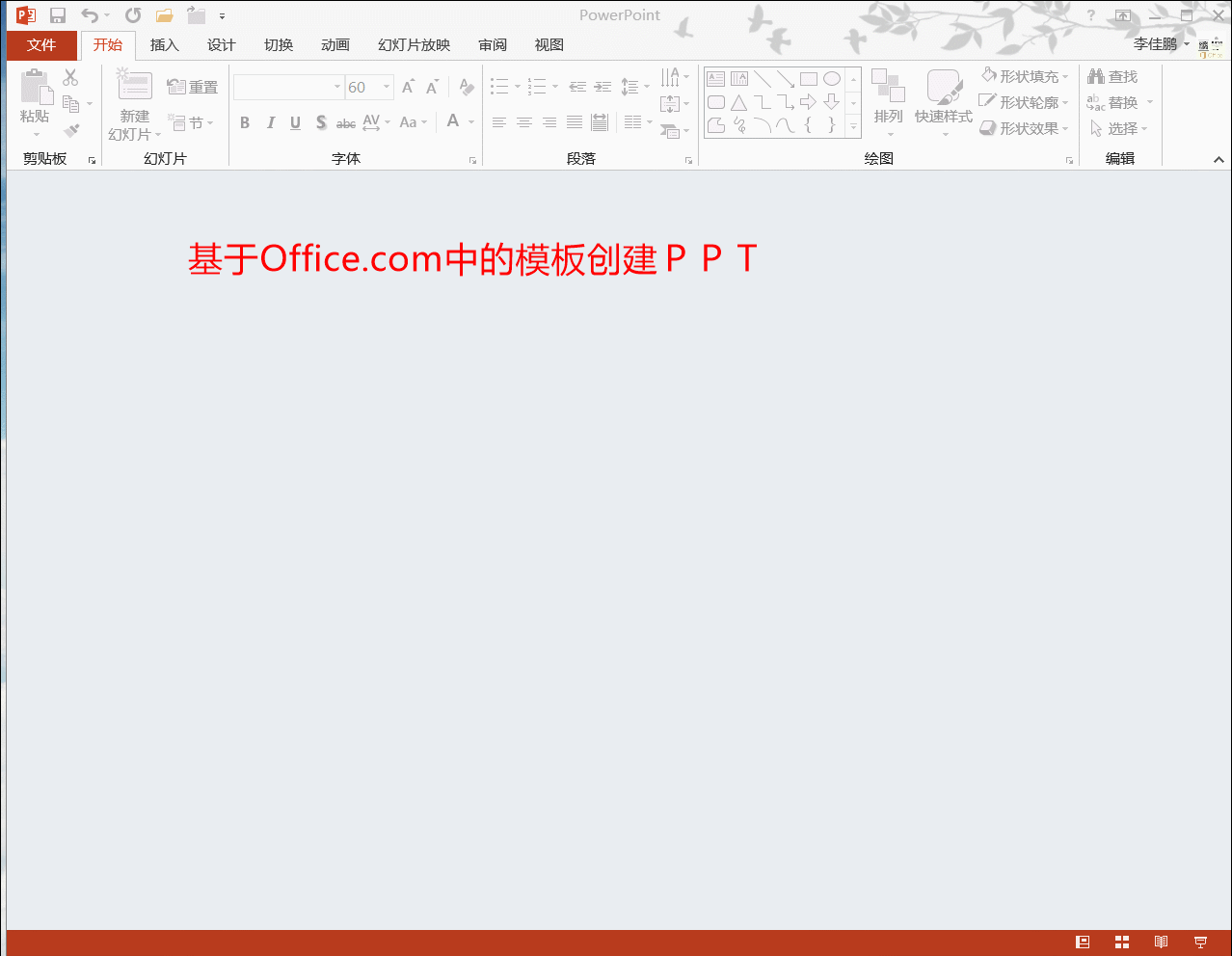Click the Undo arrow icon
1232x956 pixels.
tap(90, 15)
